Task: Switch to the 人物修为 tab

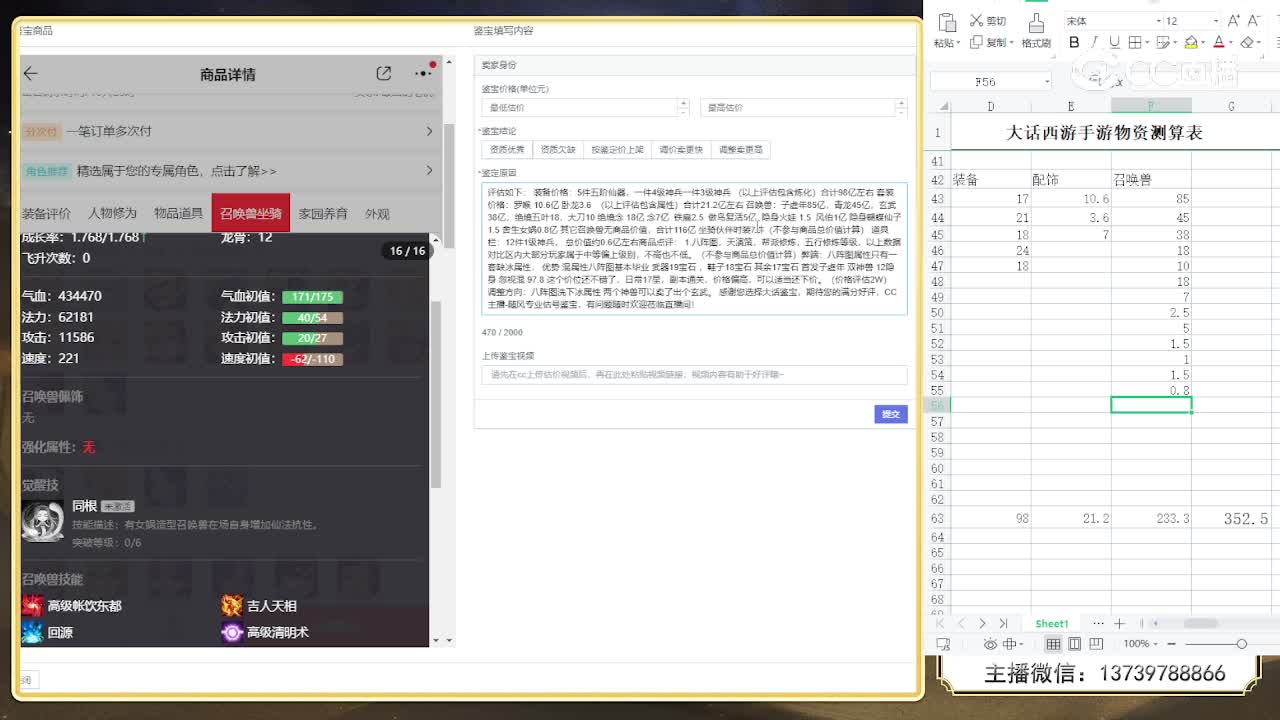Action: point(112,214)
